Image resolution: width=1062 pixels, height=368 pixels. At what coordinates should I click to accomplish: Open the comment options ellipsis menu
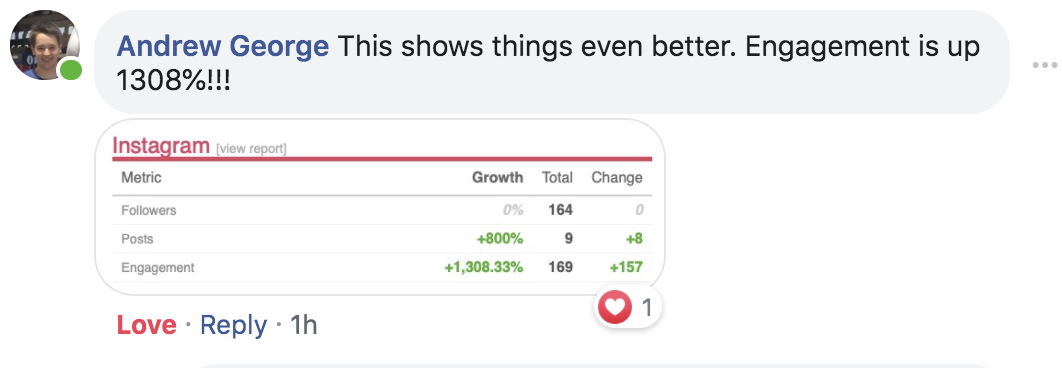pos(1045,65)
